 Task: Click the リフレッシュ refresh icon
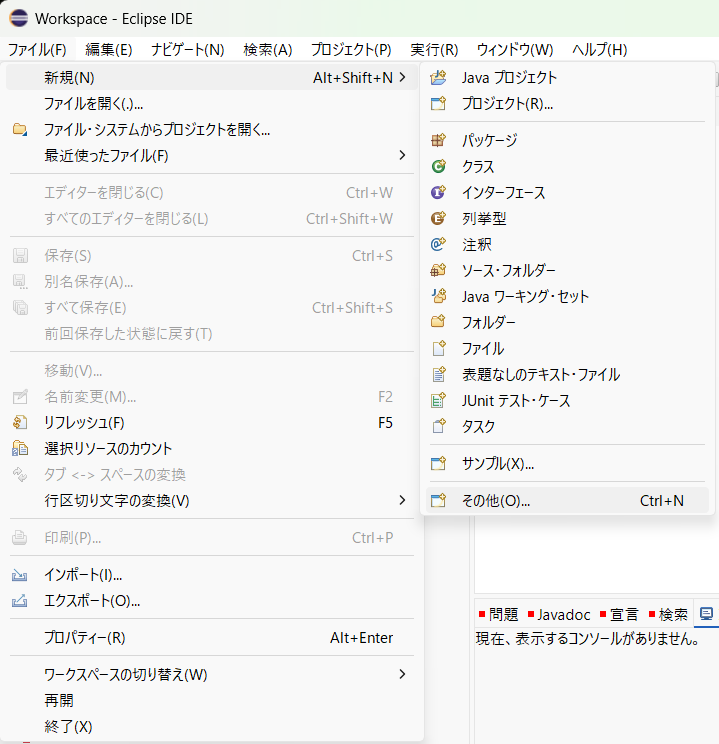pos(20,423)
